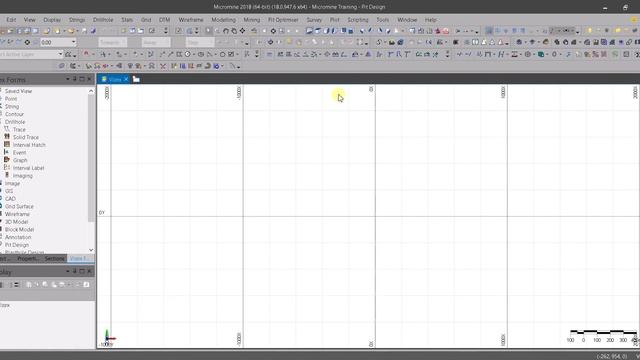
Task: Select Graph drillhole form
Action: click(20, 160)
